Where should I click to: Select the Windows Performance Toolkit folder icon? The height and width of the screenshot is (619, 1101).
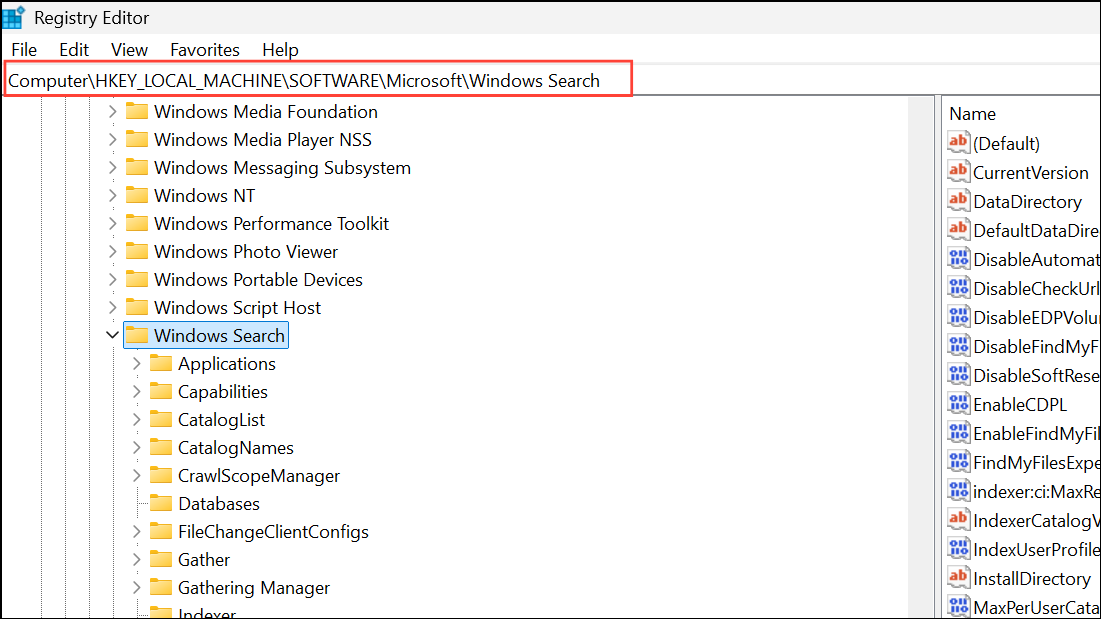tap(136, 223)
